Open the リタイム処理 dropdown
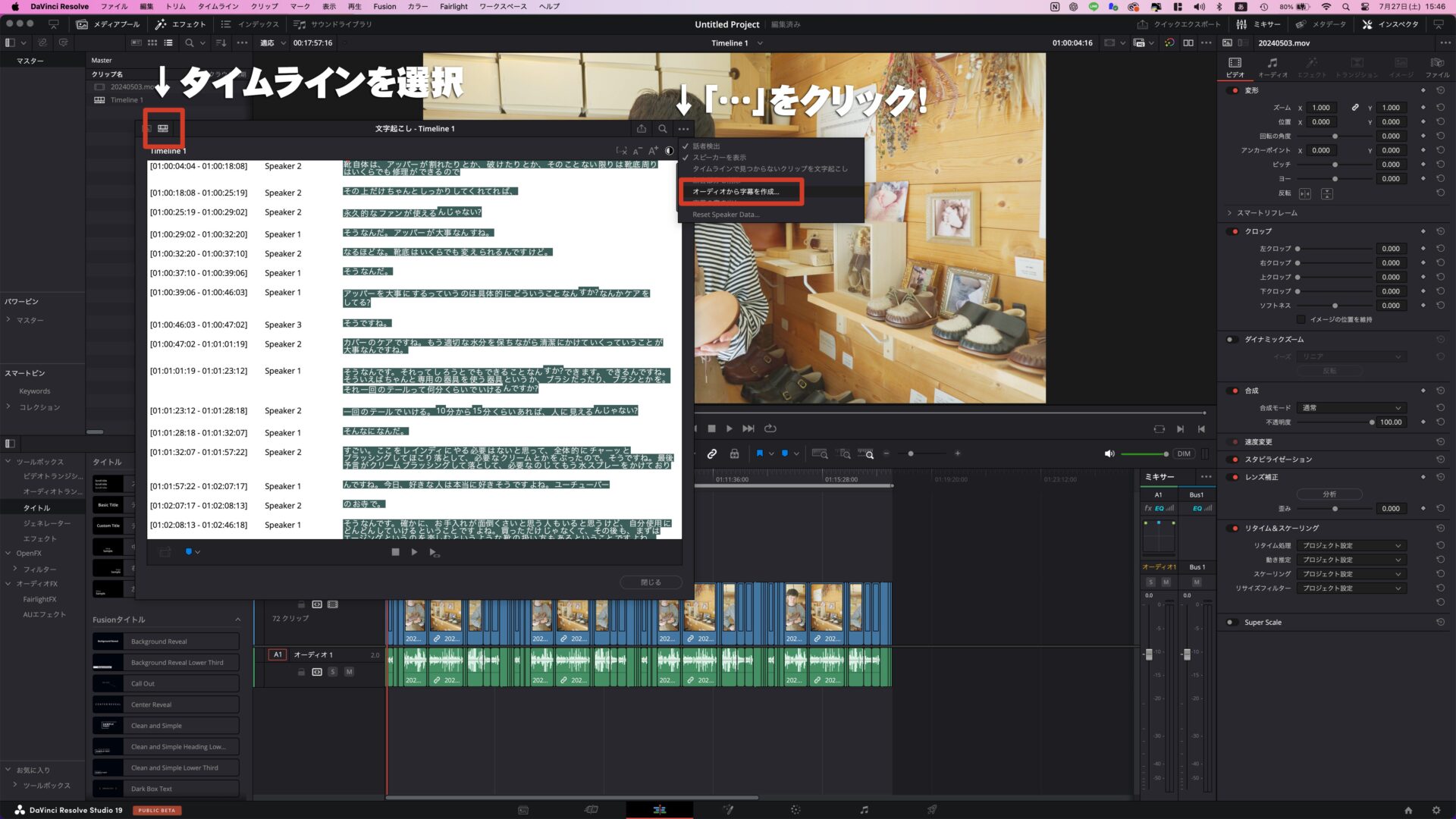 point(1351,544)
